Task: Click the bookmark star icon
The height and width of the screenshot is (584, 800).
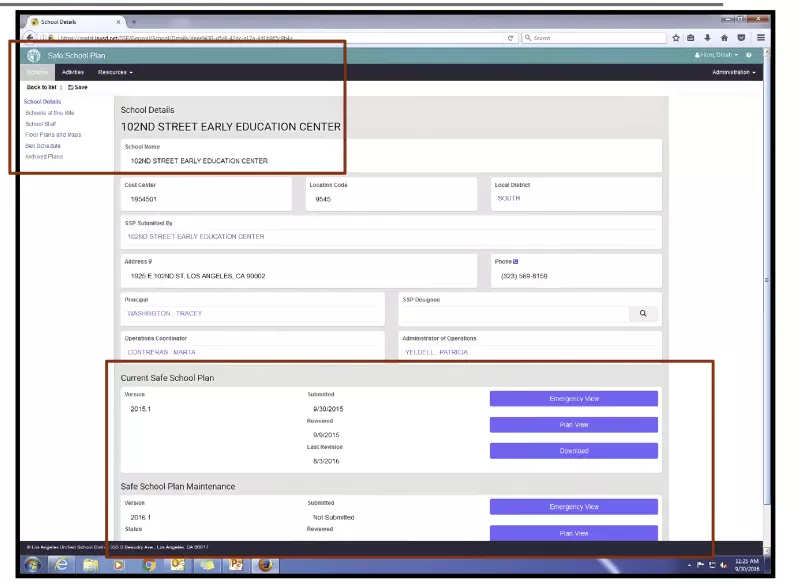Action: click(x=676, y=38)
